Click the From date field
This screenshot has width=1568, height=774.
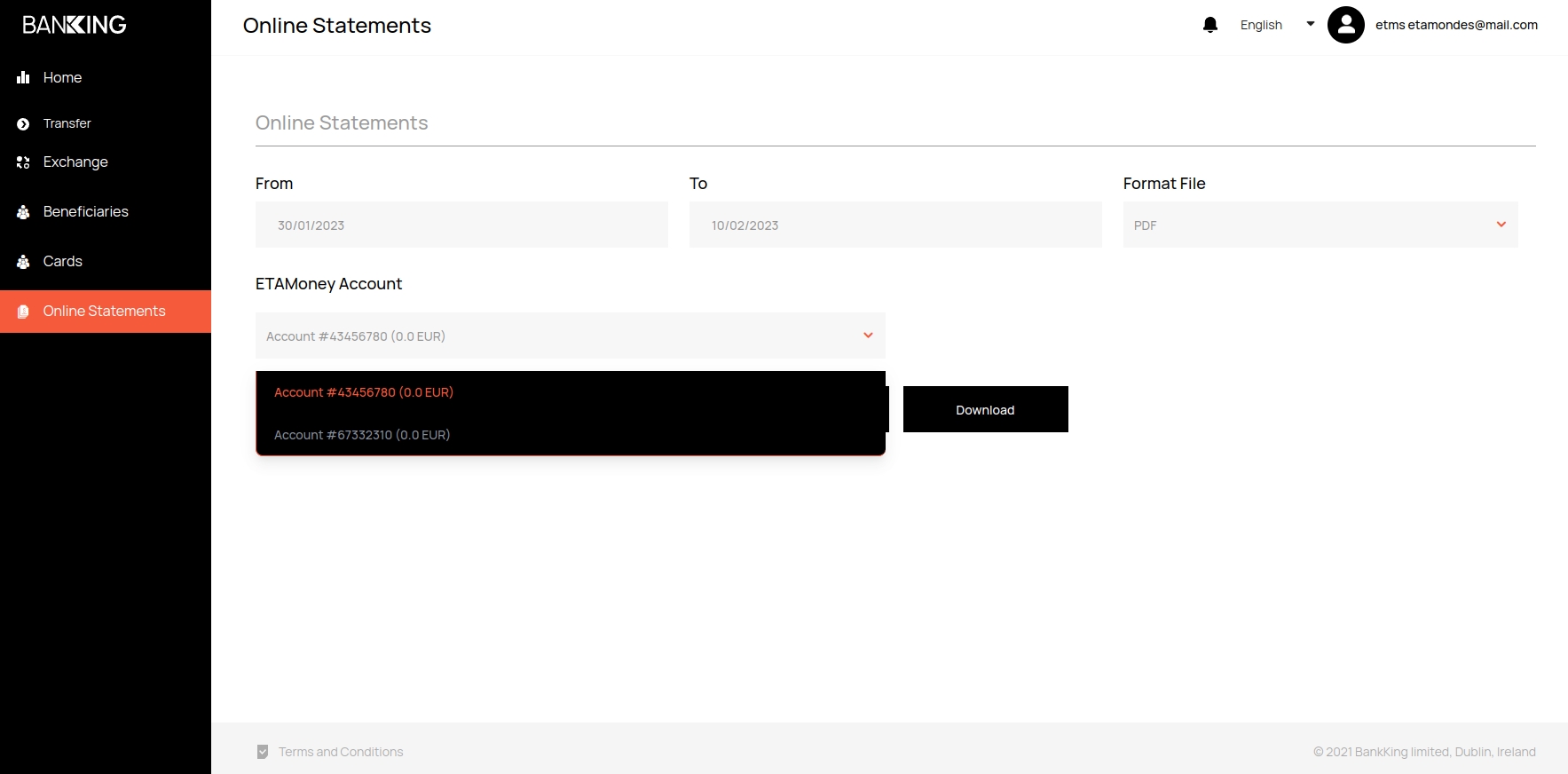click(461, 225)
